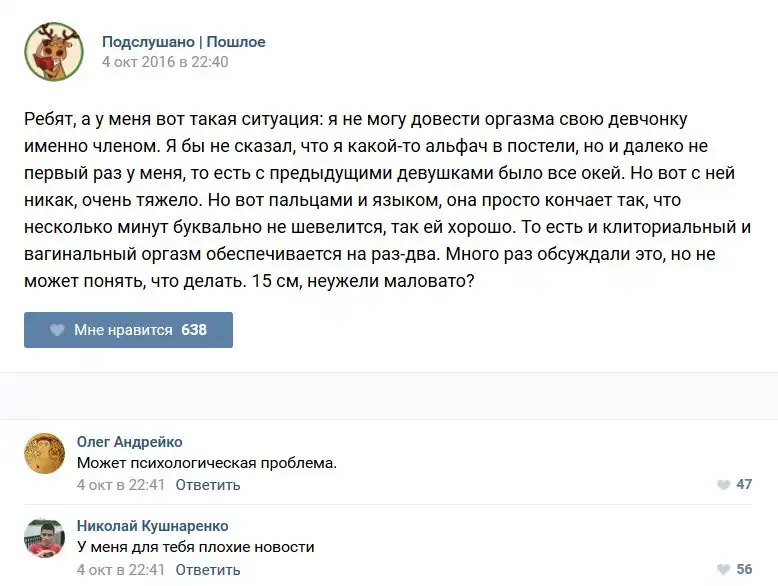The width and height of the screenshot is (778, 586).
Task: Click the 638 count on like button
Action: pyautogui.click(x=194, y=330)
